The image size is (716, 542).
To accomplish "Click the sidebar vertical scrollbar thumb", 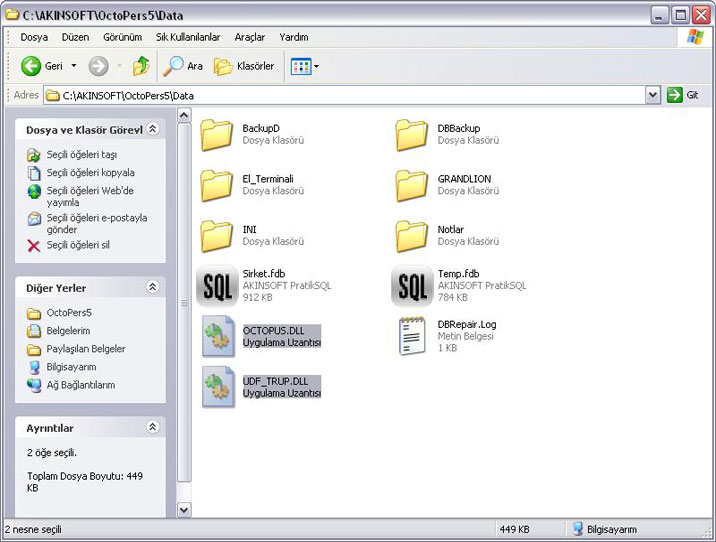I will pyautogui.click(x=184, y=303).
